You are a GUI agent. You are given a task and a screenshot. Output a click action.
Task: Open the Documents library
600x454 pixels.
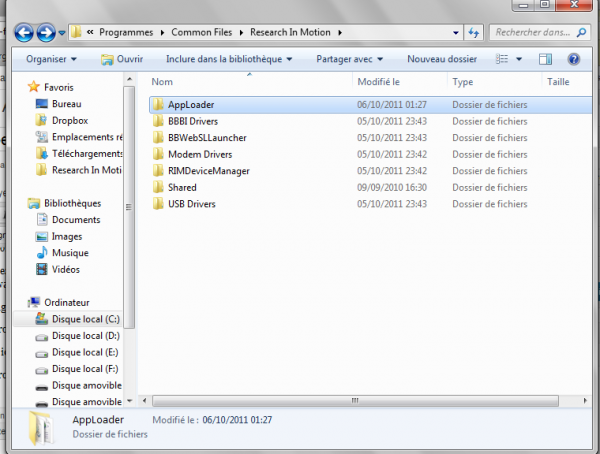click(x=76, y=220)
